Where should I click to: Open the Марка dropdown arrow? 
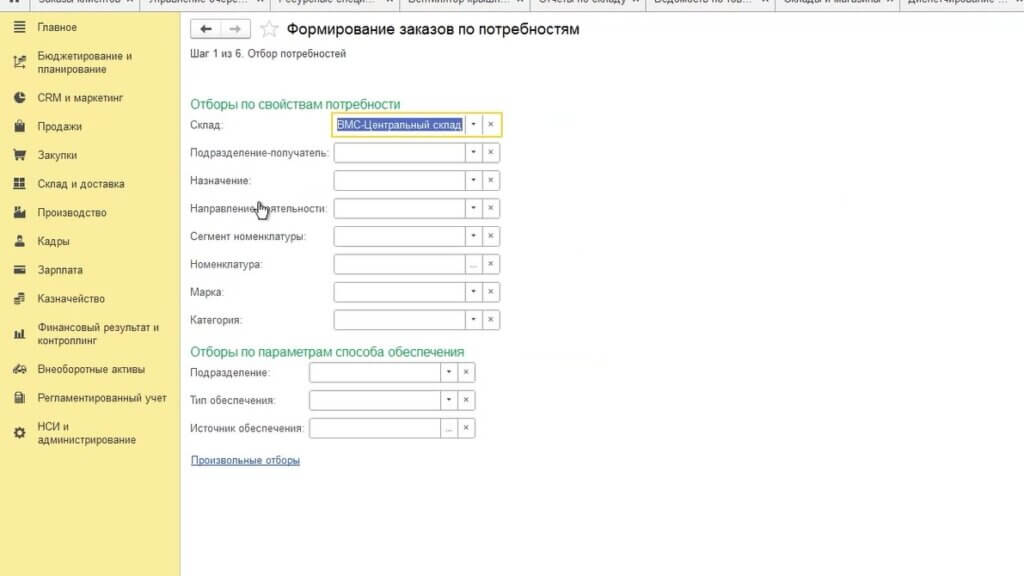pyautogui.click(x=473, y=293)
